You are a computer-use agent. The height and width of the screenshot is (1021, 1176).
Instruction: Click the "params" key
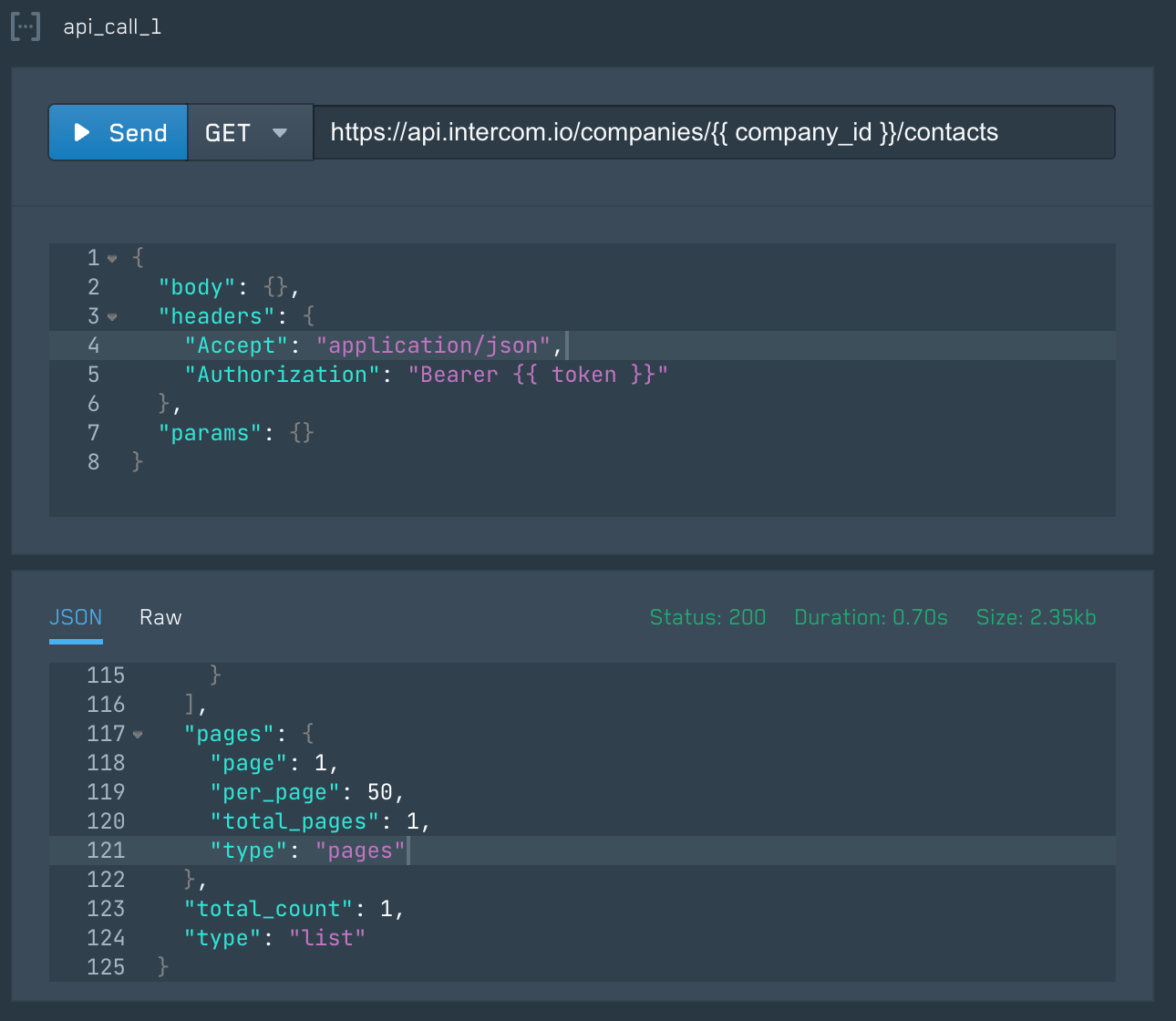point(211,433)
